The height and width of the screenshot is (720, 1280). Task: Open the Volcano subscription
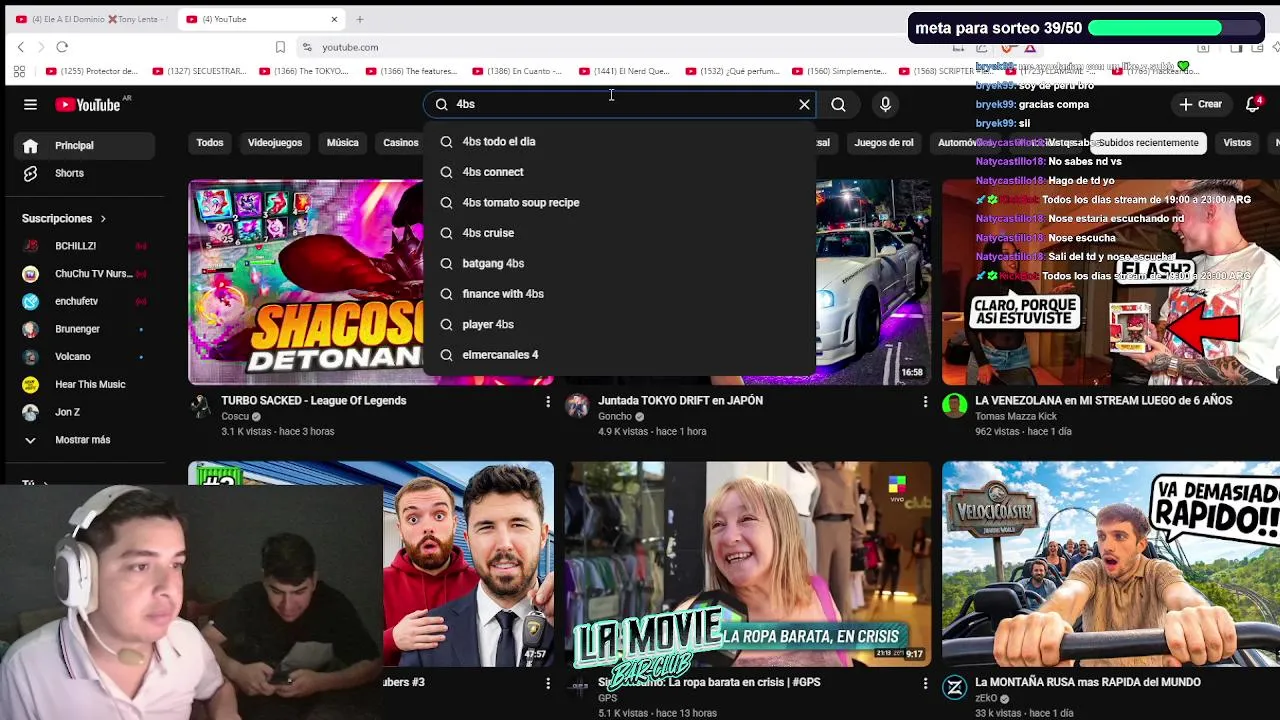(x=85, y=357)
